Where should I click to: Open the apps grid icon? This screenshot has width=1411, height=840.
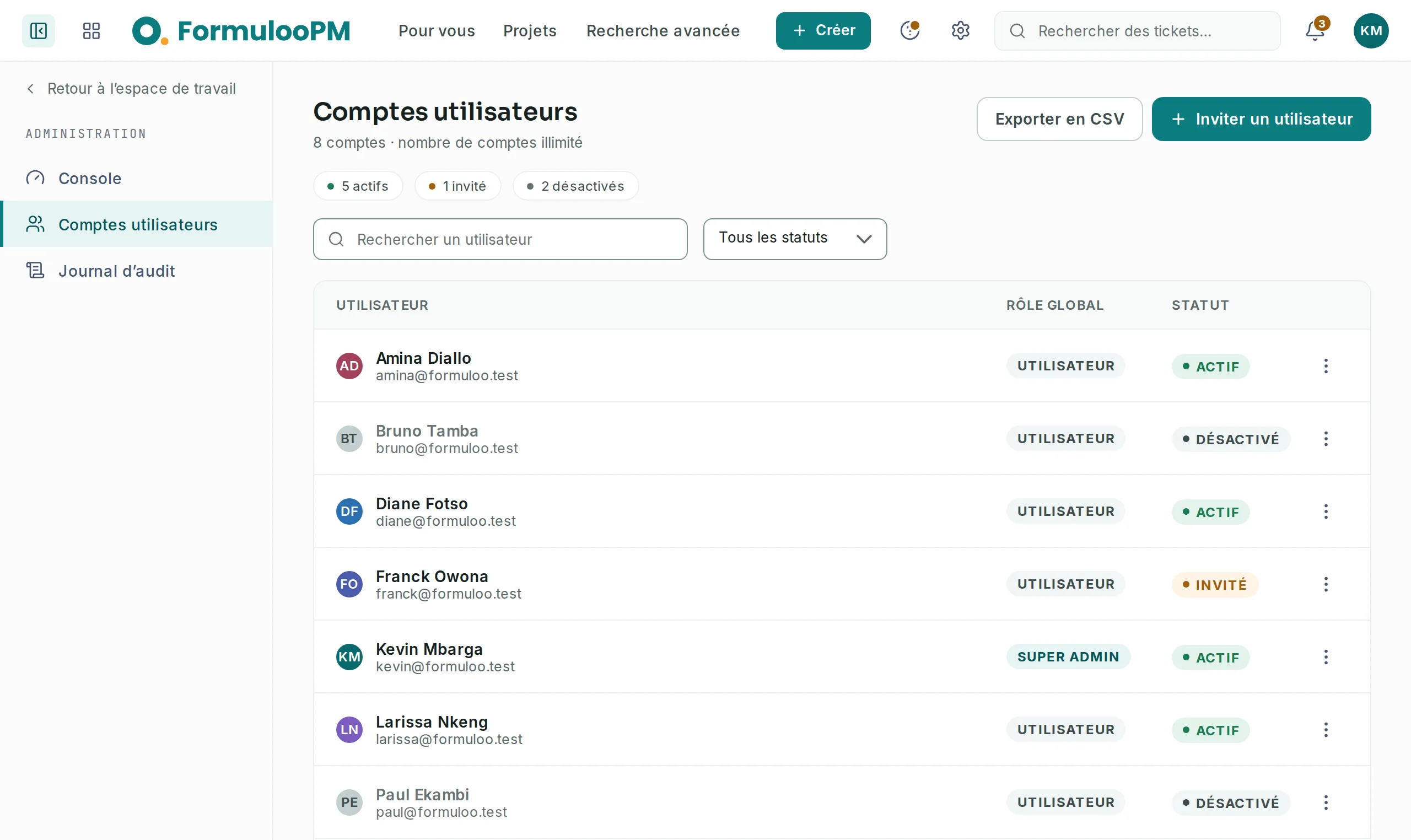(x=91, y=30)
